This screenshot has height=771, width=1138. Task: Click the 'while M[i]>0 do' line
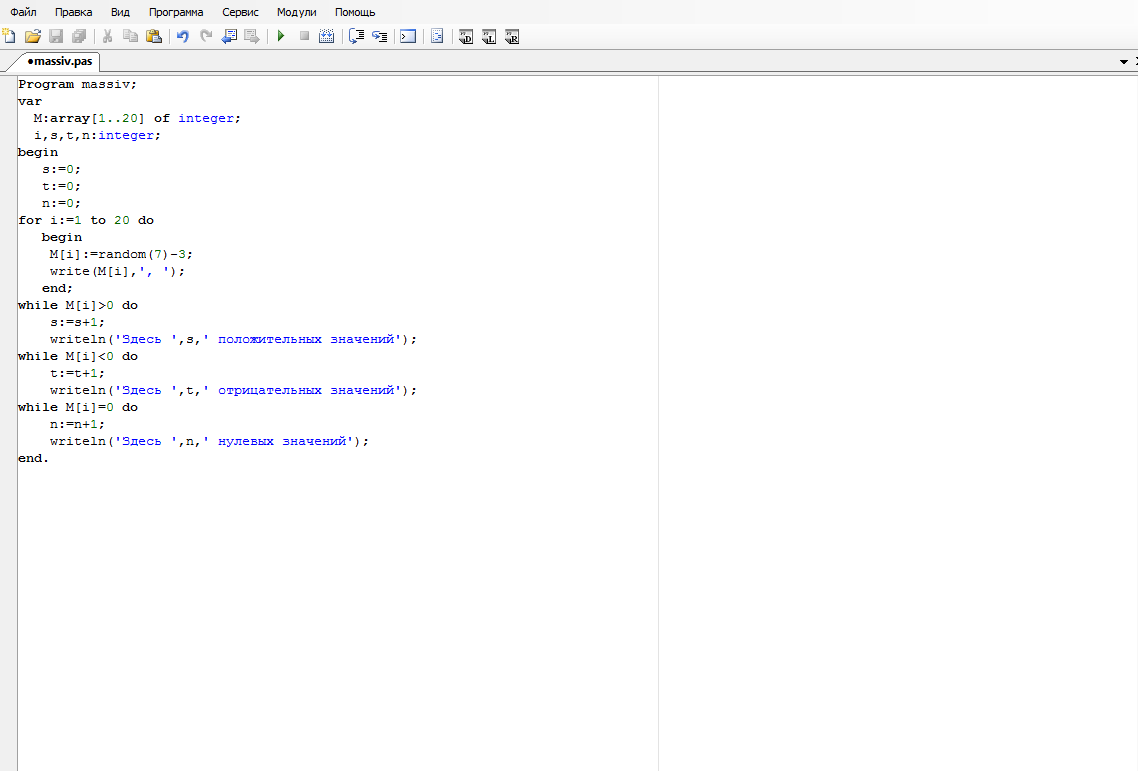click(78, 306)
